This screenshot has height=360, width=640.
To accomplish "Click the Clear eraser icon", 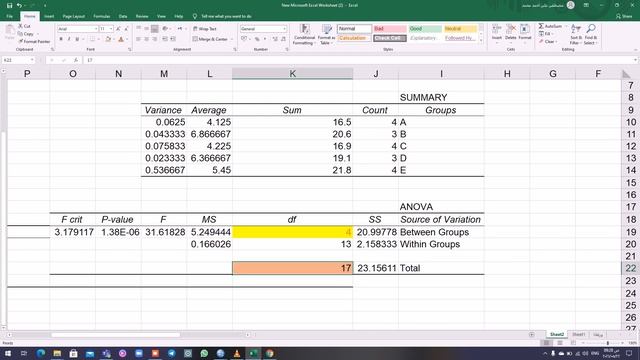I will pos(541,42).
